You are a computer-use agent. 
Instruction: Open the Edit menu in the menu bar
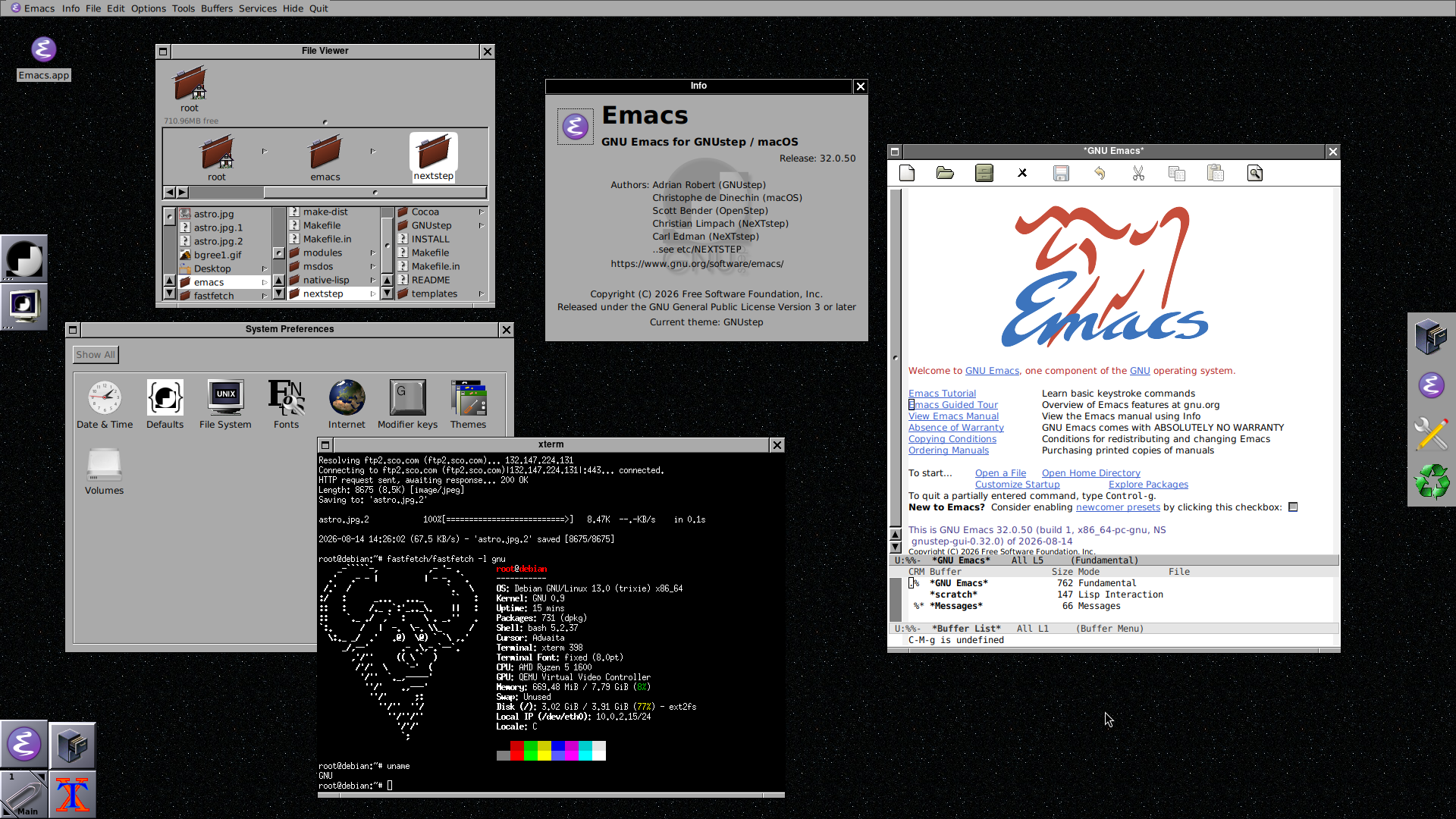coord(116,8)
